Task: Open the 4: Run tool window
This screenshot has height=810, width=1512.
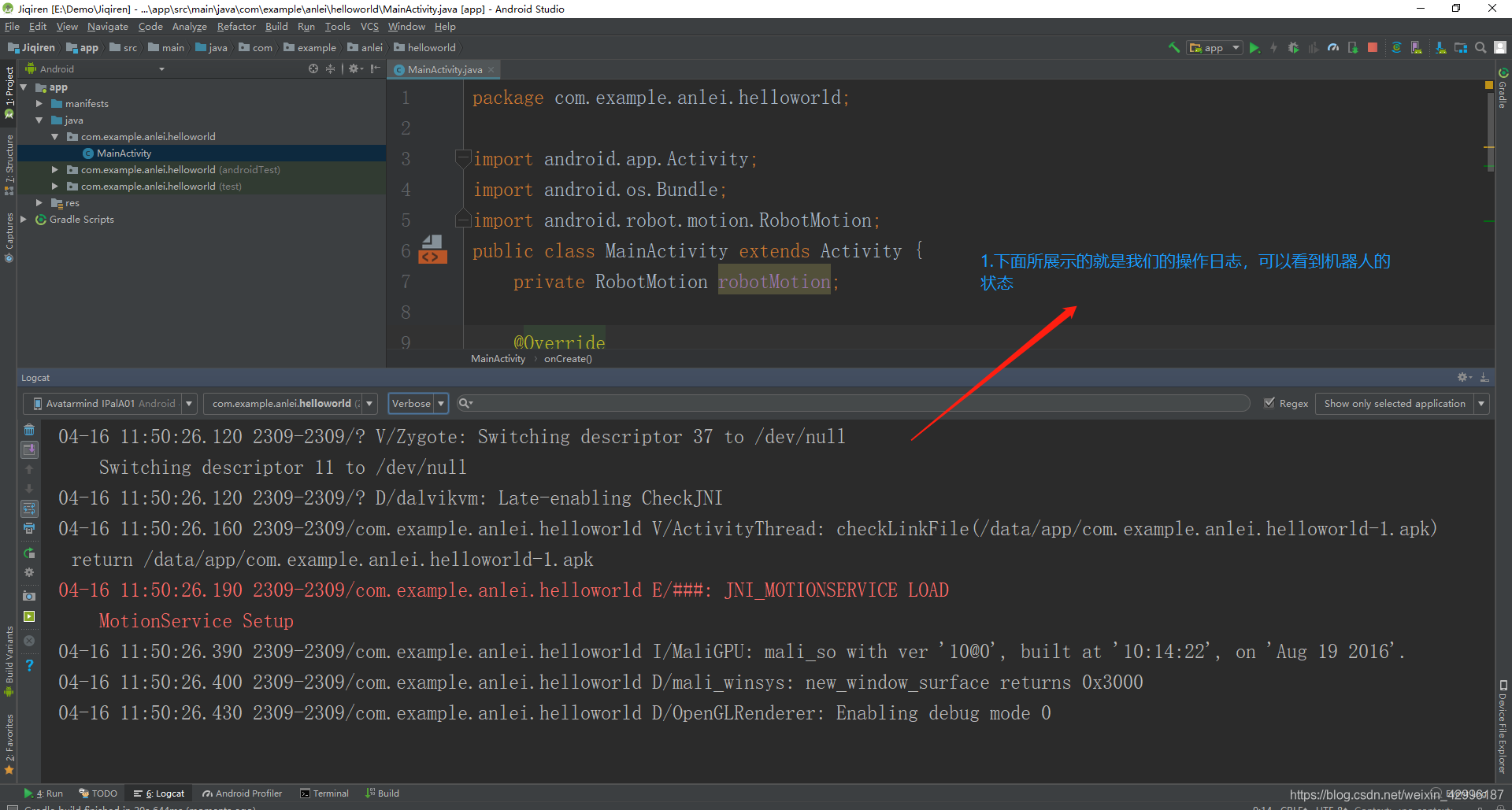Action: tap(43, 793)
